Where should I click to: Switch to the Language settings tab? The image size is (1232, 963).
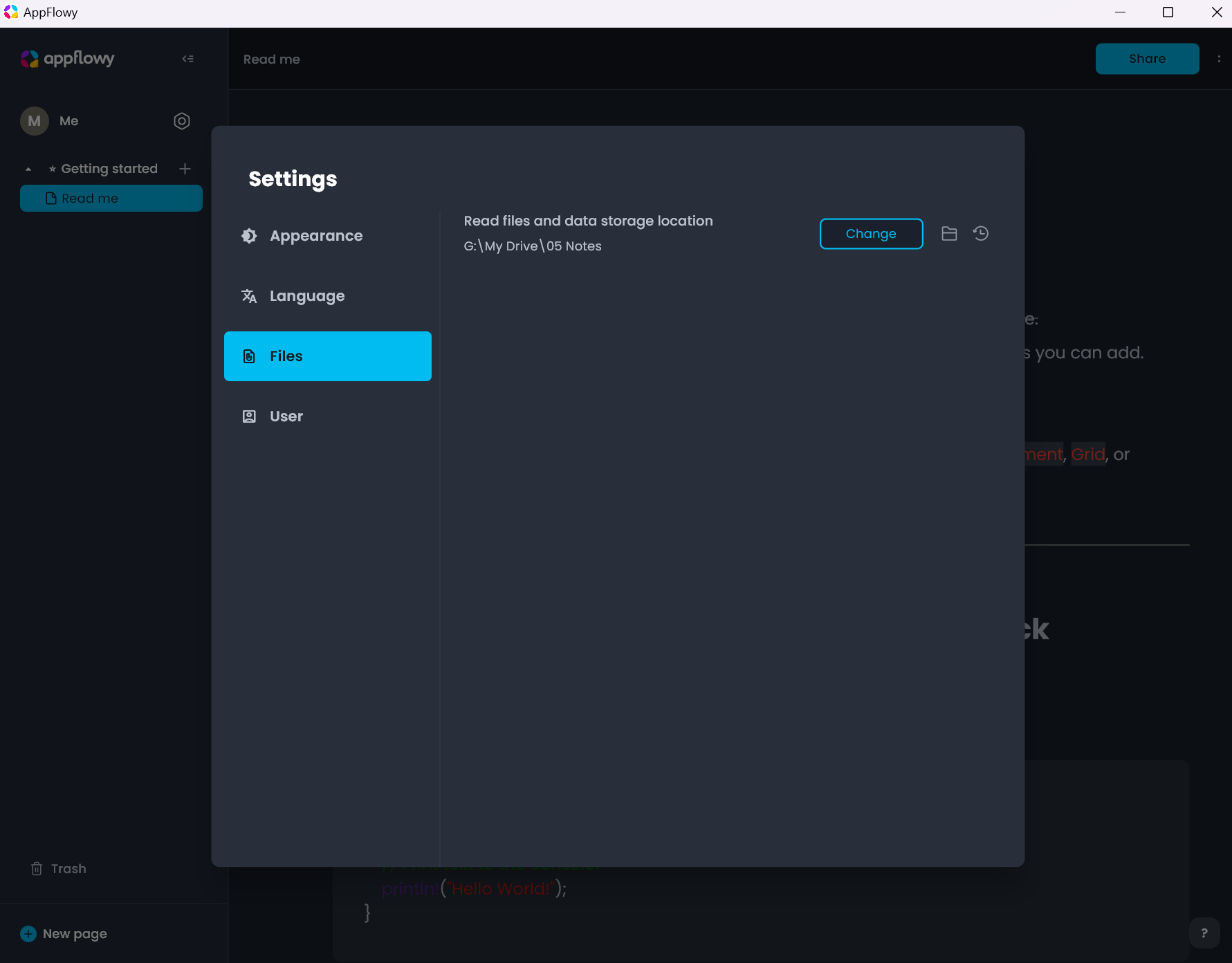tap(306, 296)
